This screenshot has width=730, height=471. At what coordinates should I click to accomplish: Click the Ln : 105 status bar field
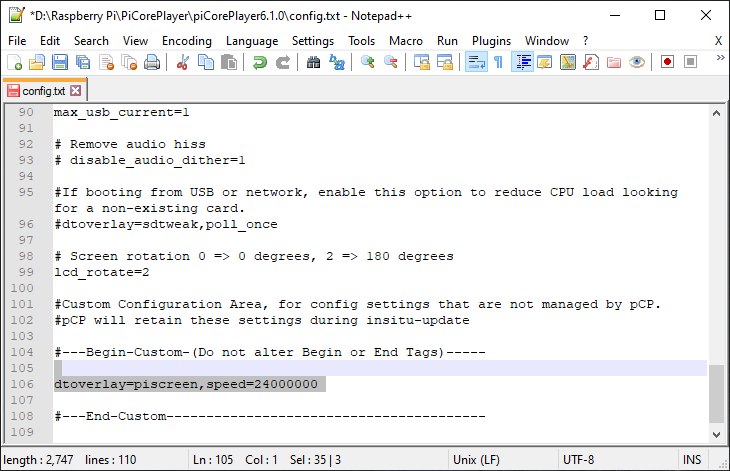tap(213, 460)
